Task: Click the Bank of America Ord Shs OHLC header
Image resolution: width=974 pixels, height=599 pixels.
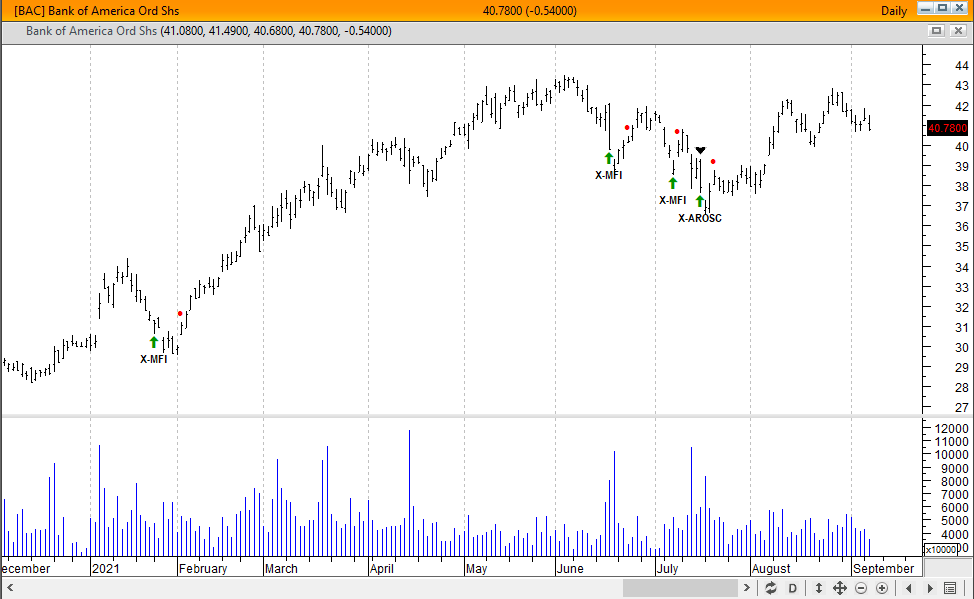Action: (209, 30)
